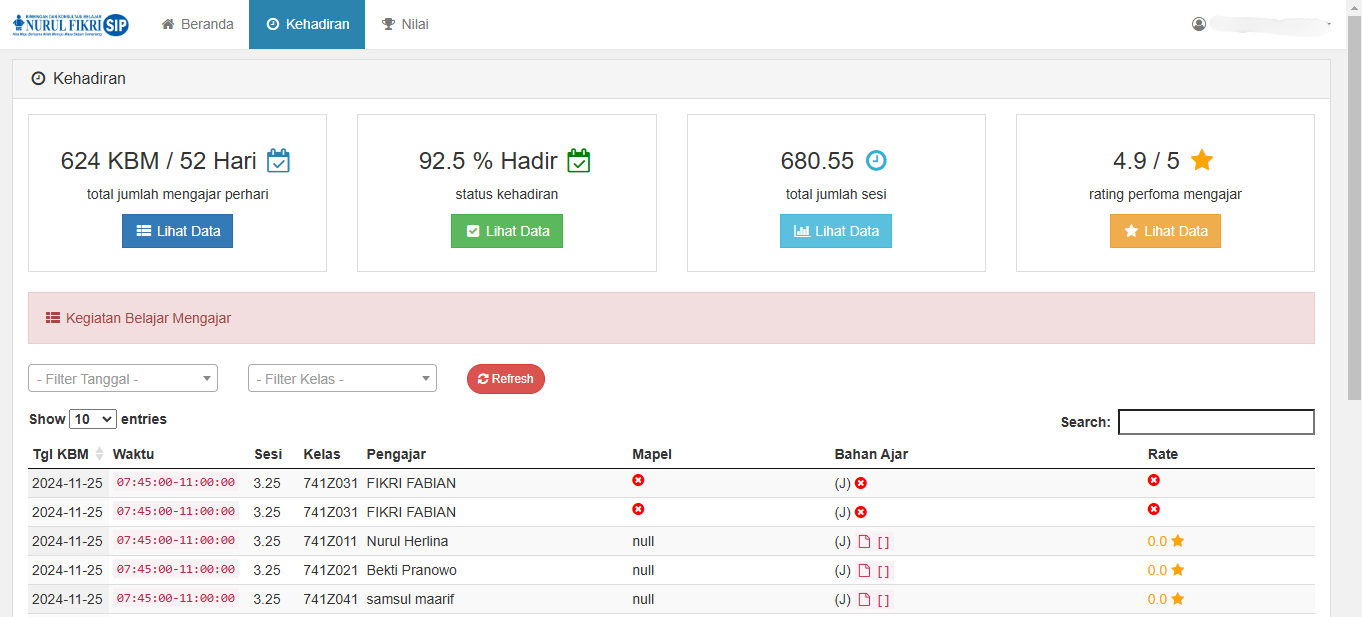
Task: Focus the table Search input field
Action: [x=1215, y=422]
